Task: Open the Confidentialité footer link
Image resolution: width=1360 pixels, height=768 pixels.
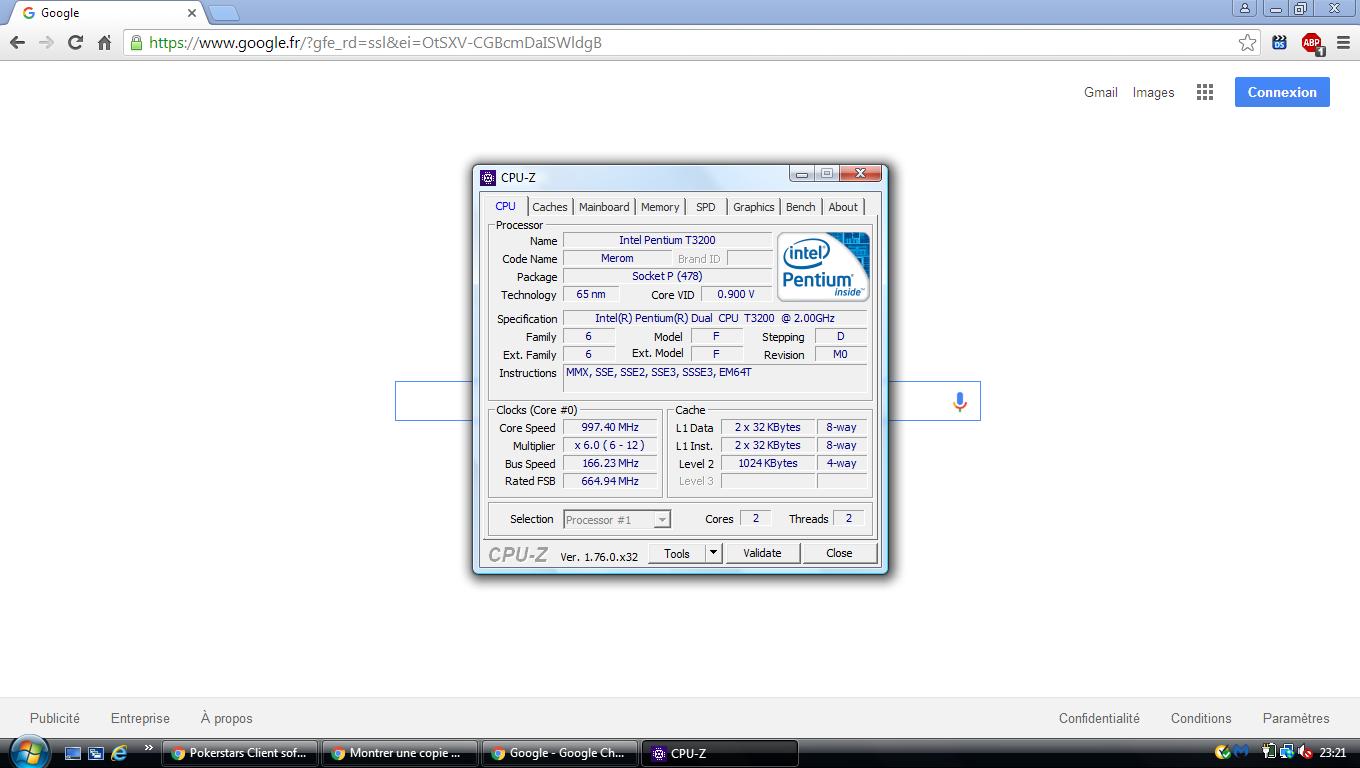Action: click(1099, 718)
